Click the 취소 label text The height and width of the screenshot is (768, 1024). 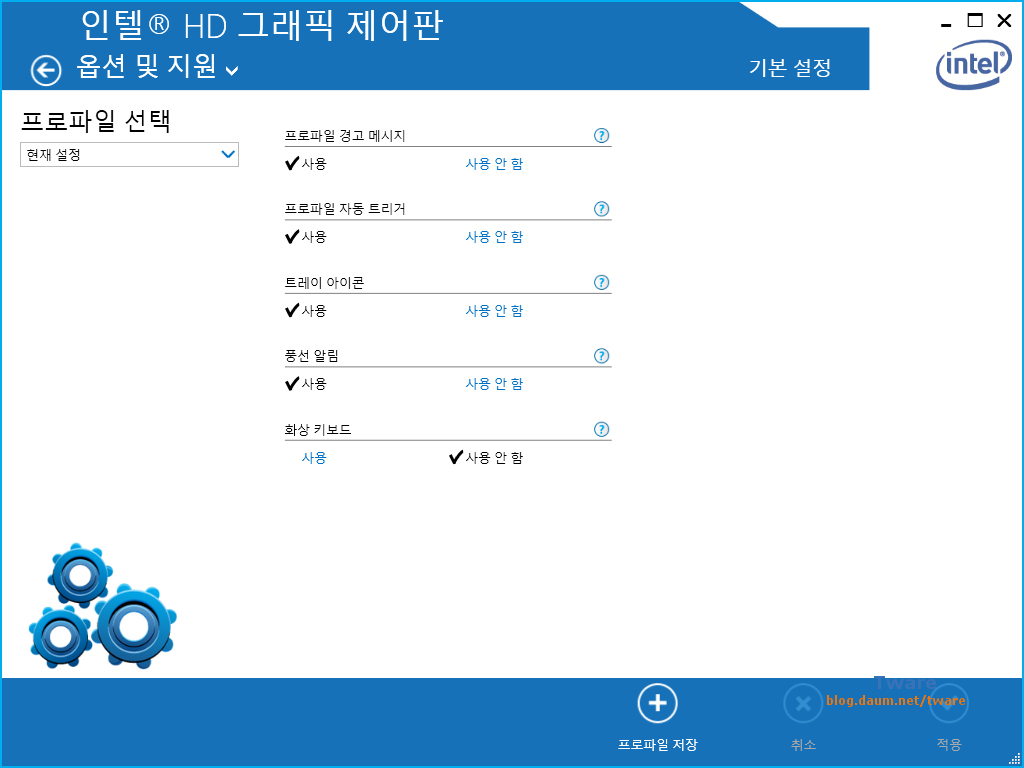pyautogui.click(x=803, y=744)
